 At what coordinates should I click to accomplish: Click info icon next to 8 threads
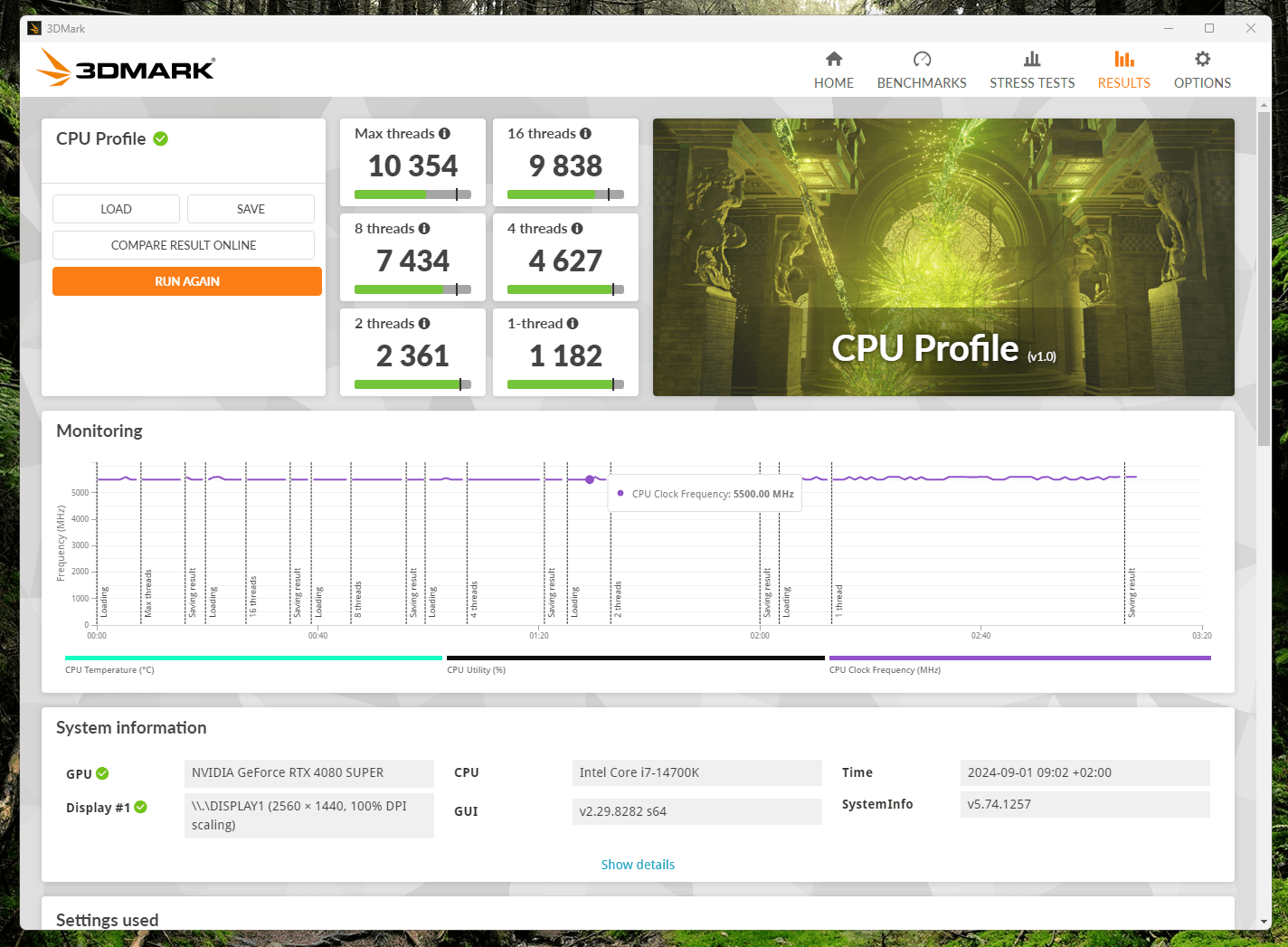424,228
